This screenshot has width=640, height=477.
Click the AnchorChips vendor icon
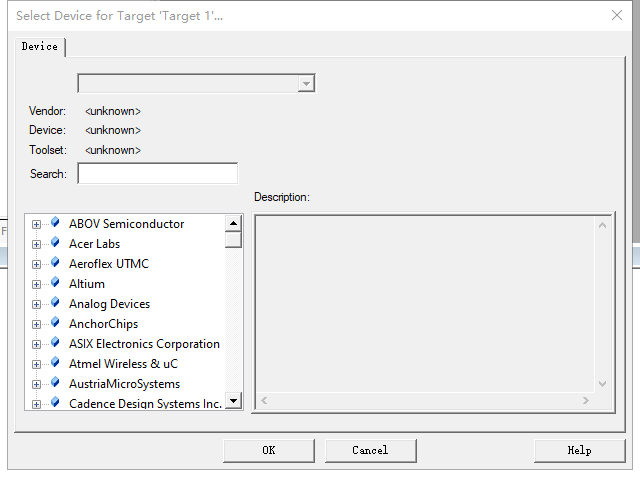55,324
